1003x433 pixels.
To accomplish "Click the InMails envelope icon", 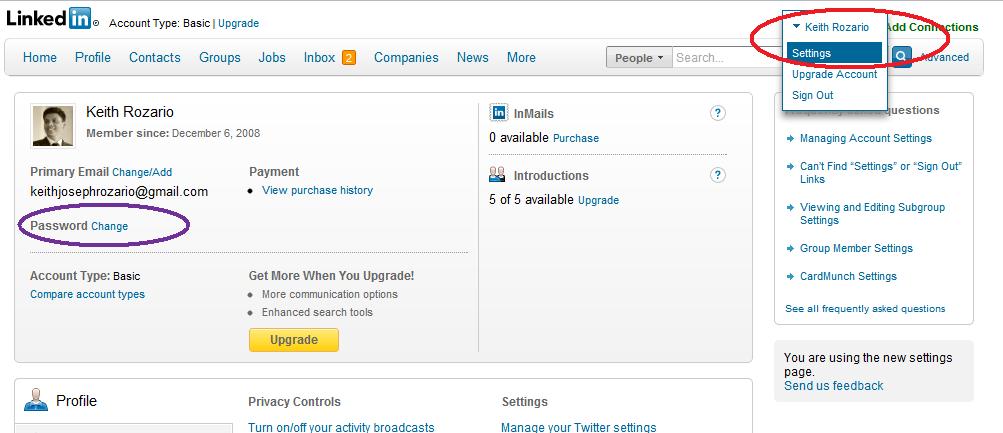I will [498, 113].
